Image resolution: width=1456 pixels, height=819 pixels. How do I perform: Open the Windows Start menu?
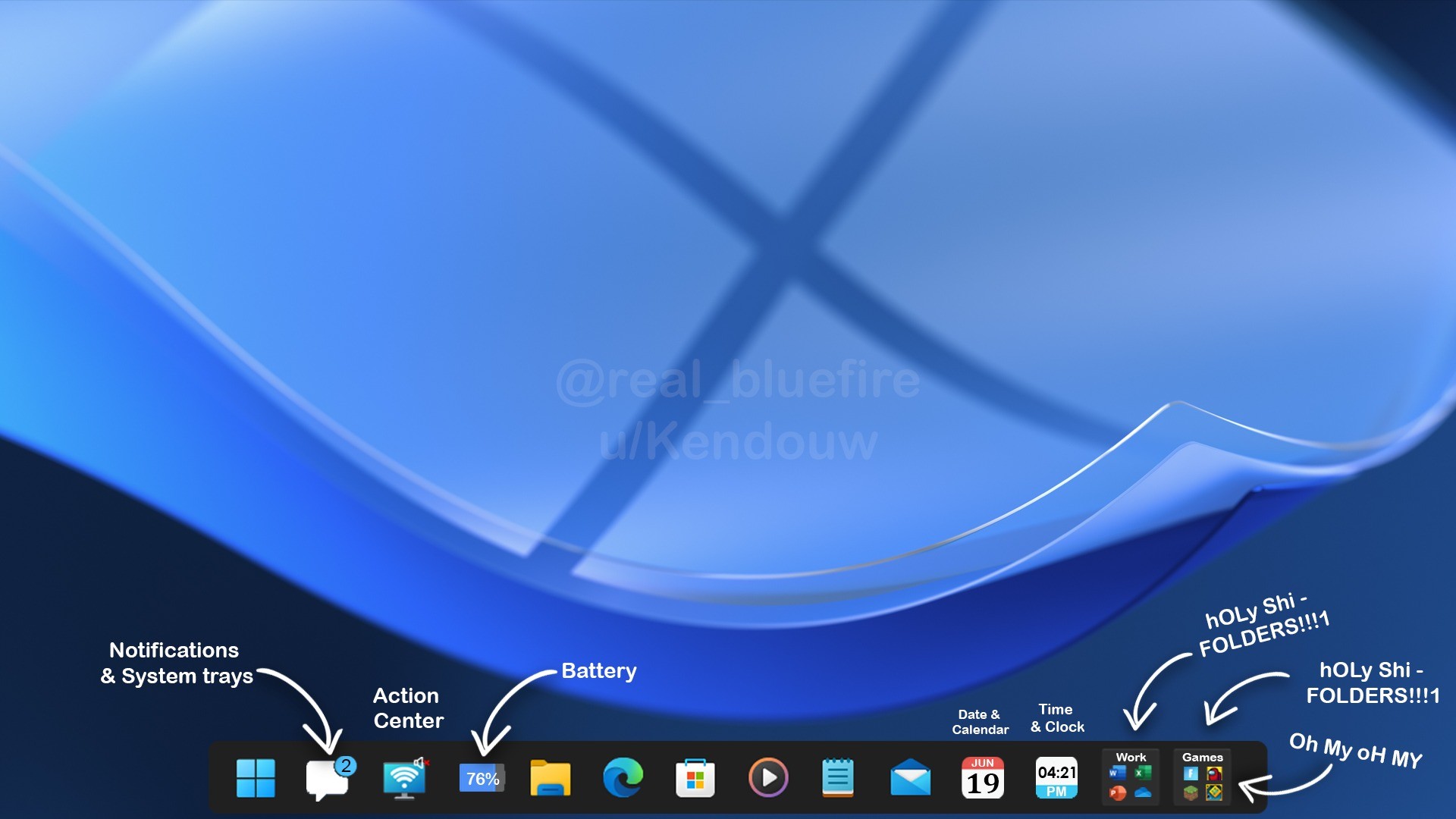point(256,778)
